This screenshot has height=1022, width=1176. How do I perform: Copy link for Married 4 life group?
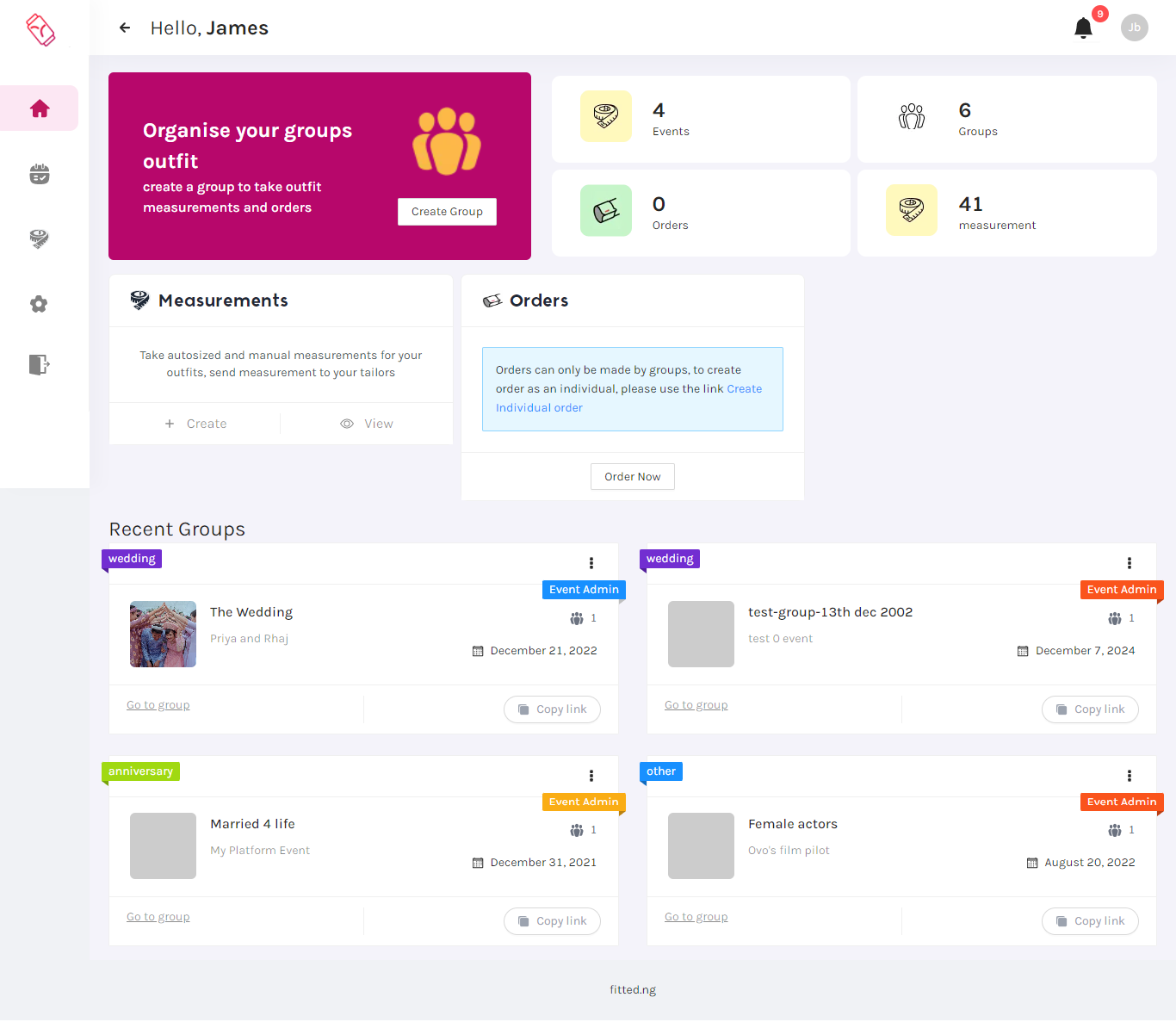552,921
